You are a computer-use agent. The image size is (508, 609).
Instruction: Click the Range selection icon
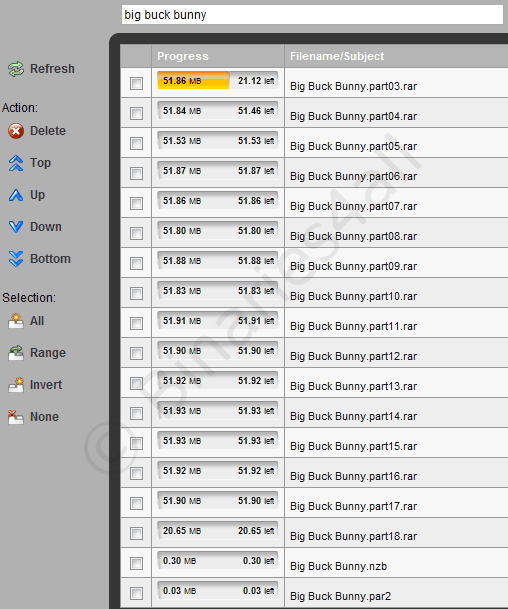(16, 353)
